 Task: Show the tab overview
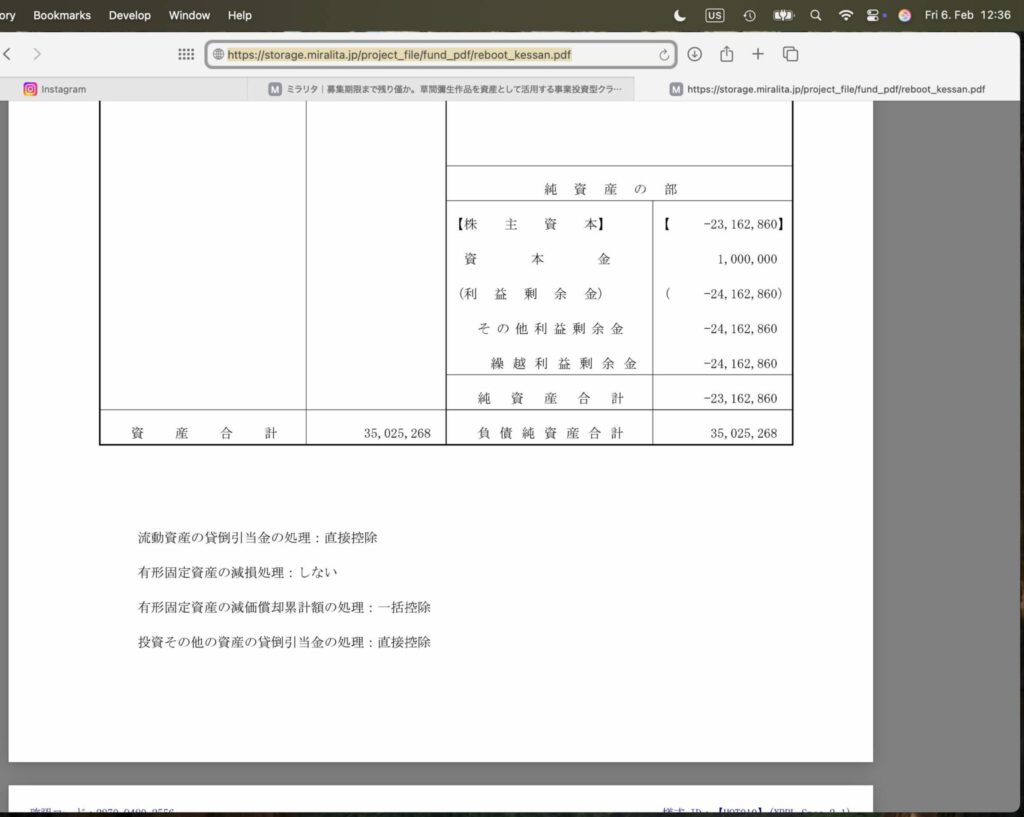click(790, 54)
